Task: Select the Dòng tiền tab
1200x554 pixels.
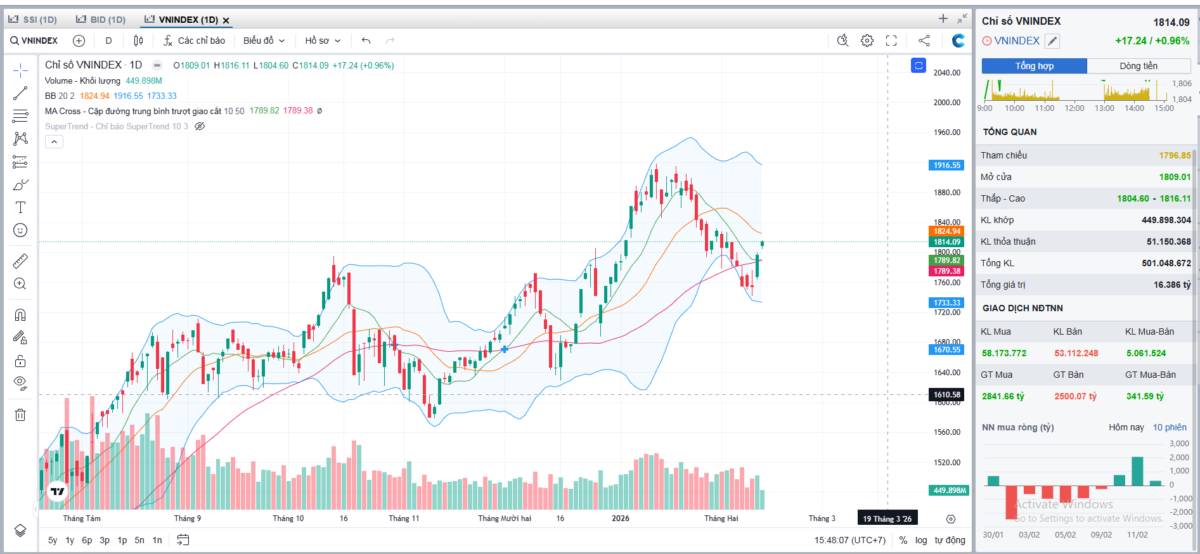Action: click(x=1138, y=66)
